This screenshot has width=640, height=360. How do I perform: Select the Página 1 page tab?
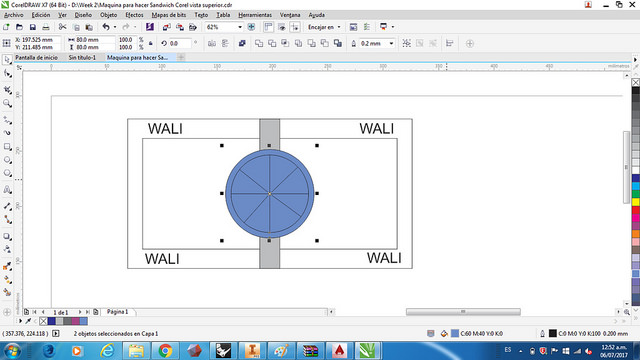point(118,312)
